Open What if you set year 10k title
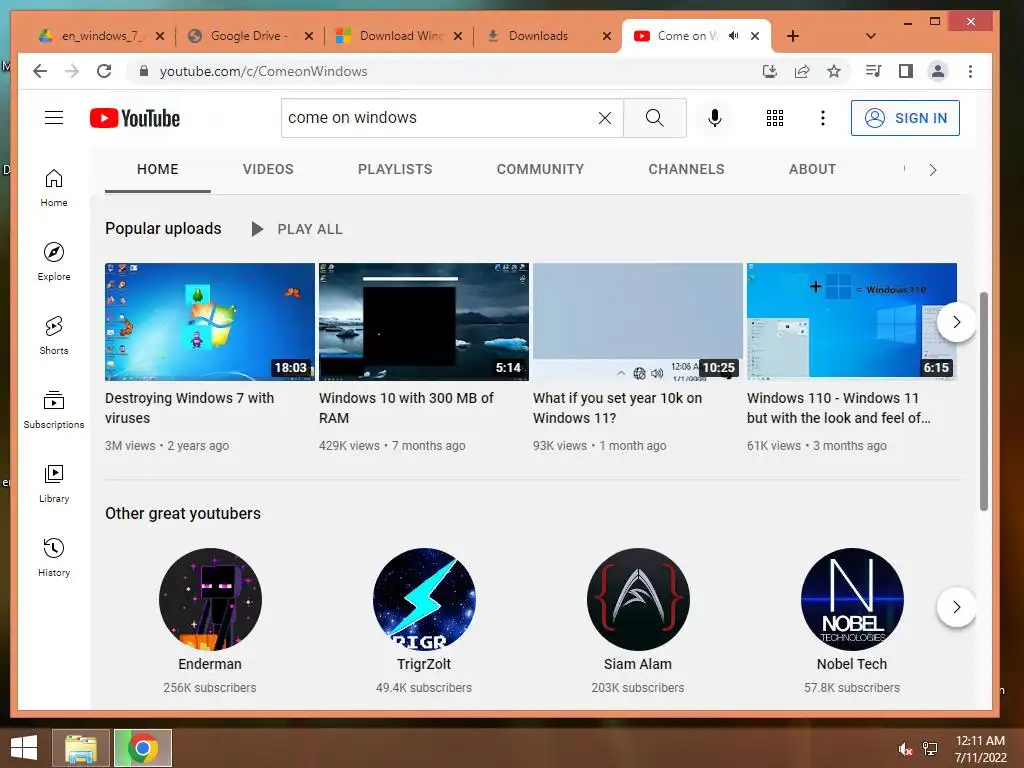Screen dimensions: 1024x768 pos(617,408)
